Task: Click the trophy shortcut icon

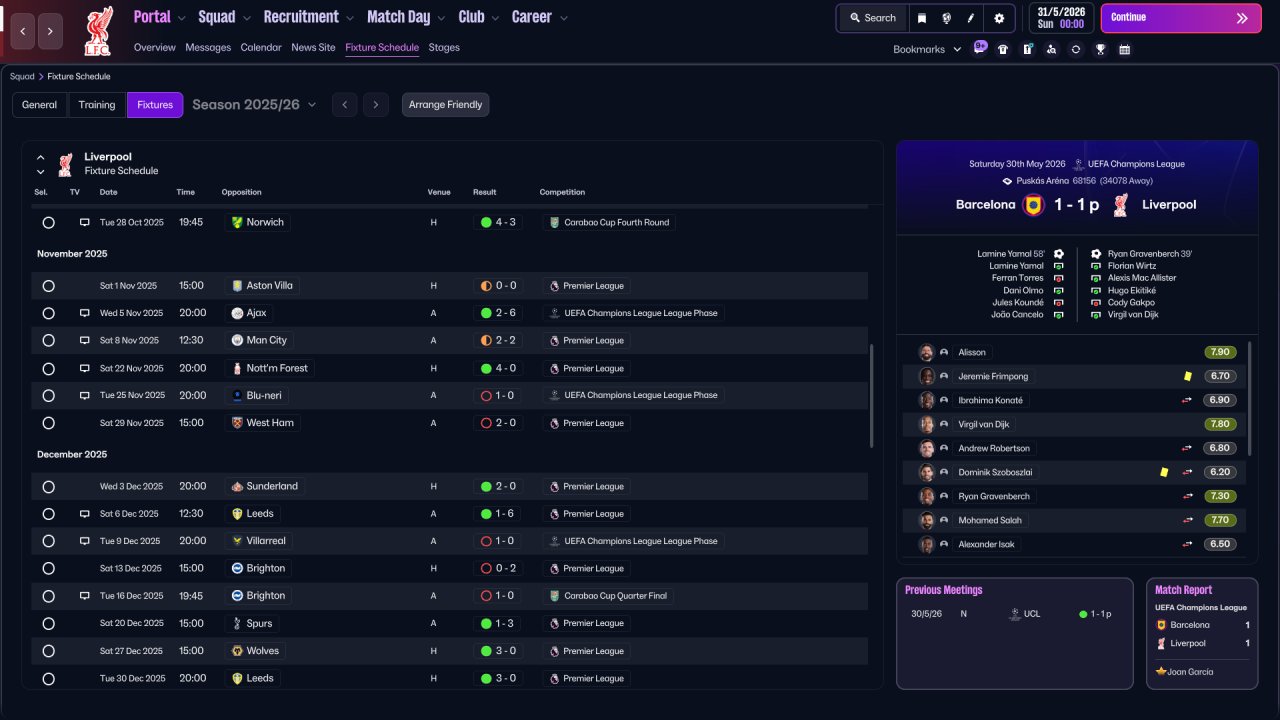Action: pyautogui.click(x=1100, y=49)
